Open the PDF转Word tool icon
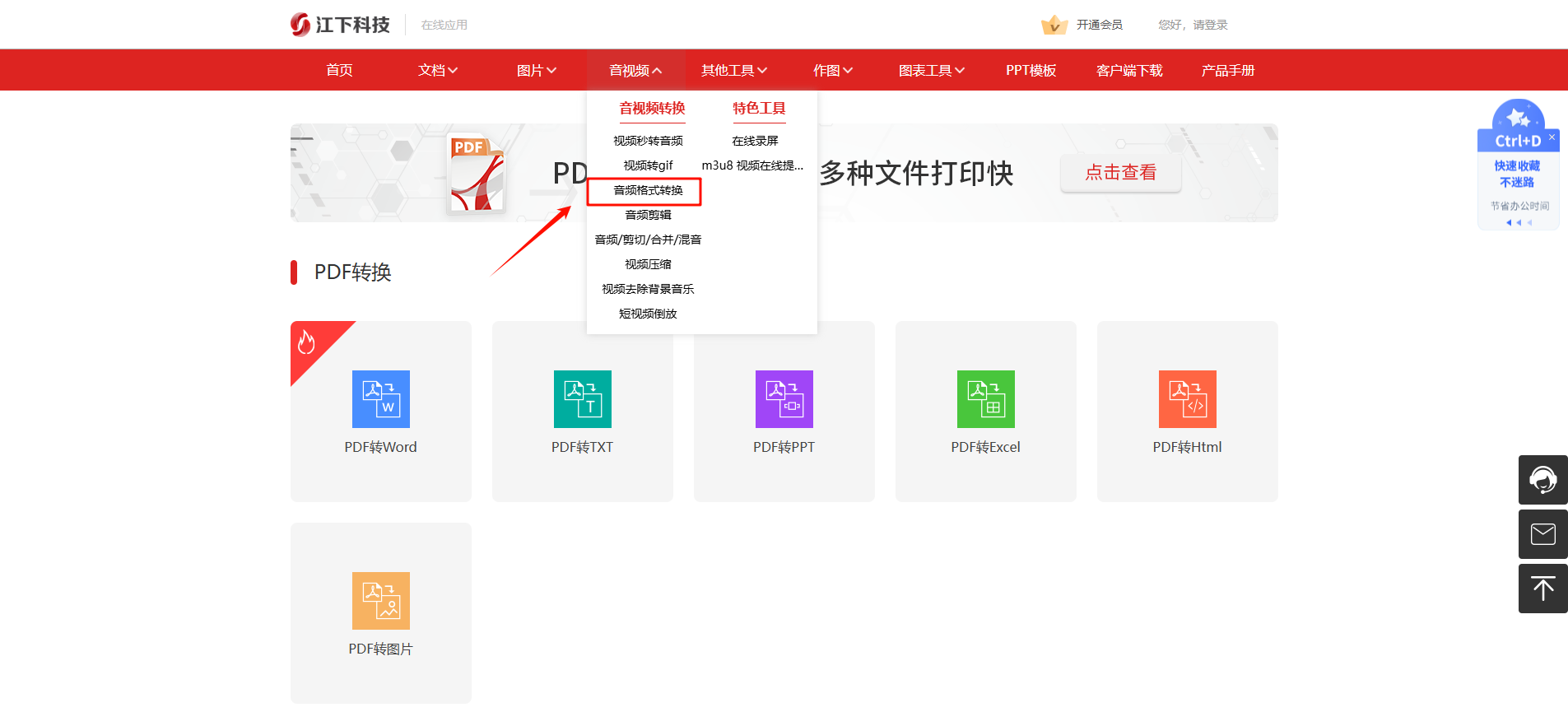This screenshot has width=1568, height=726. [381, 399]
